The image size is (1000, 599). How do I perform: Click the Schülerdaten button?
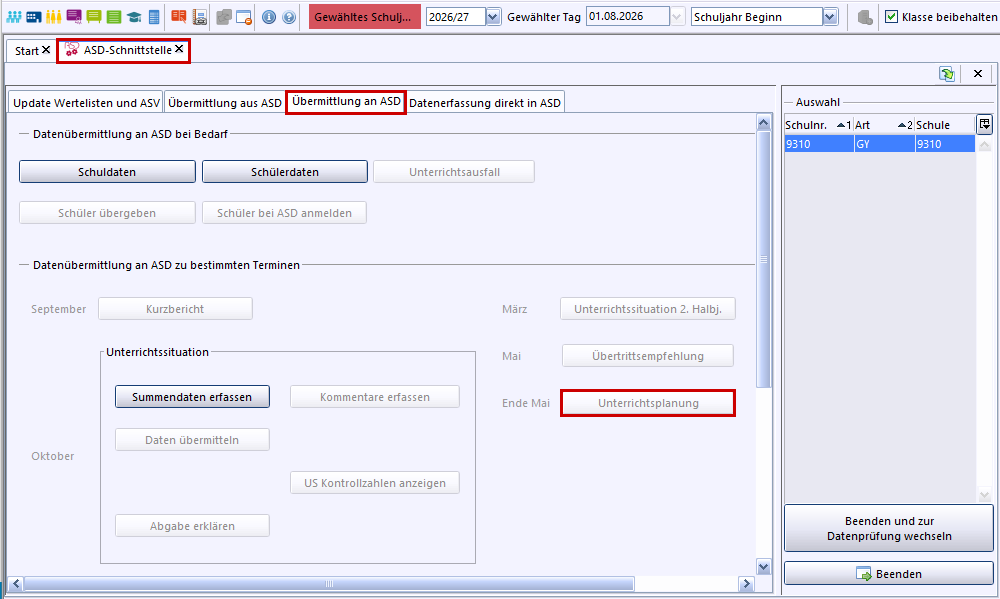pyautogui.click(x=285, y=172)
